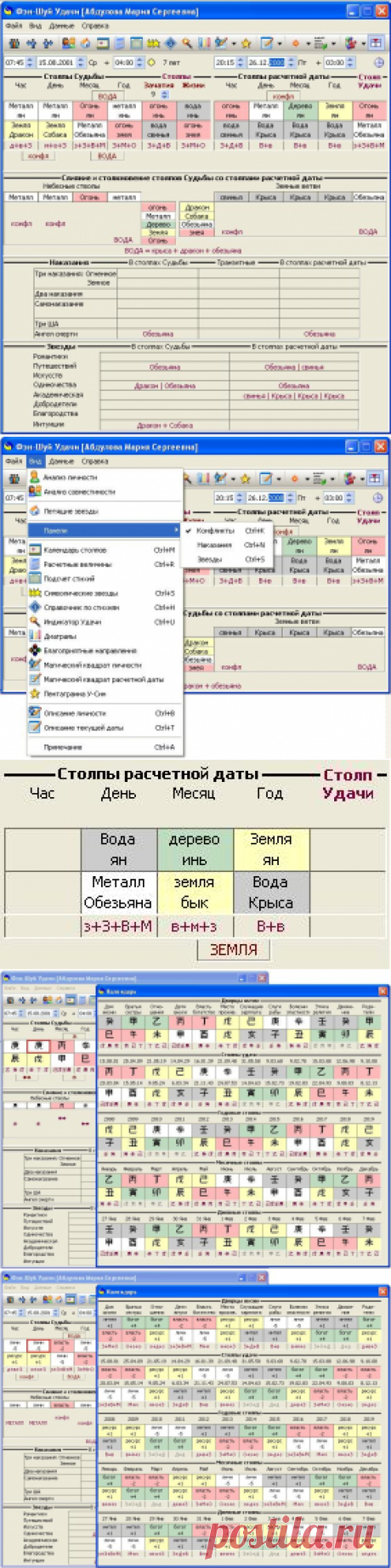Screen dimensions: 391x1568
Task: Click the green 'дерево инь' cell in the enlarged view
Action: pos(194,849)
